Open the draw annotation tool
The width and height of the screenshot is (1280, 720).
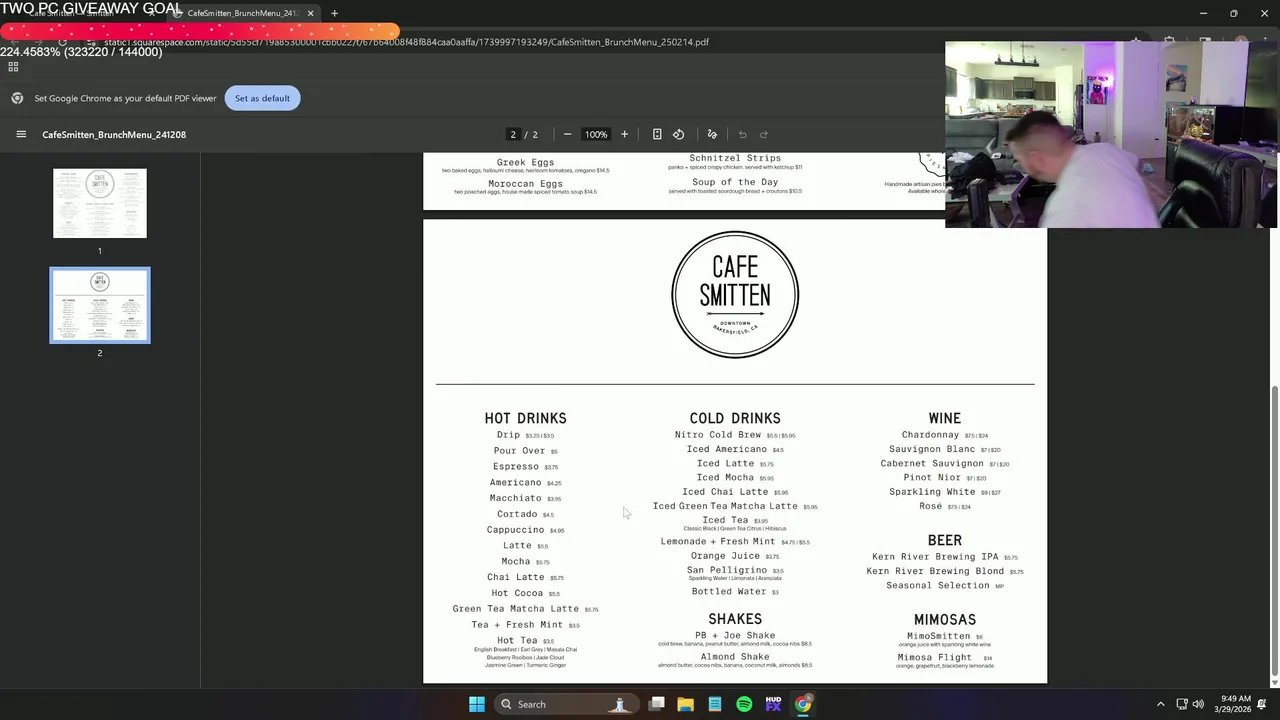point(712,134)
